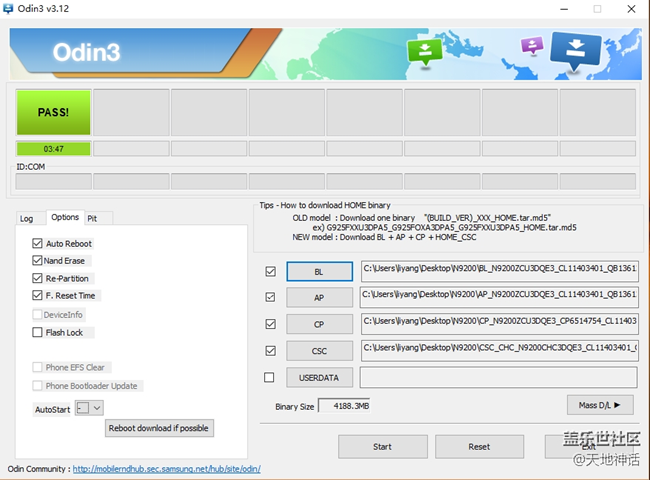Click the Odin3 logo in banner
Screen dimensions: 650x480
click(x=86, y=52)
